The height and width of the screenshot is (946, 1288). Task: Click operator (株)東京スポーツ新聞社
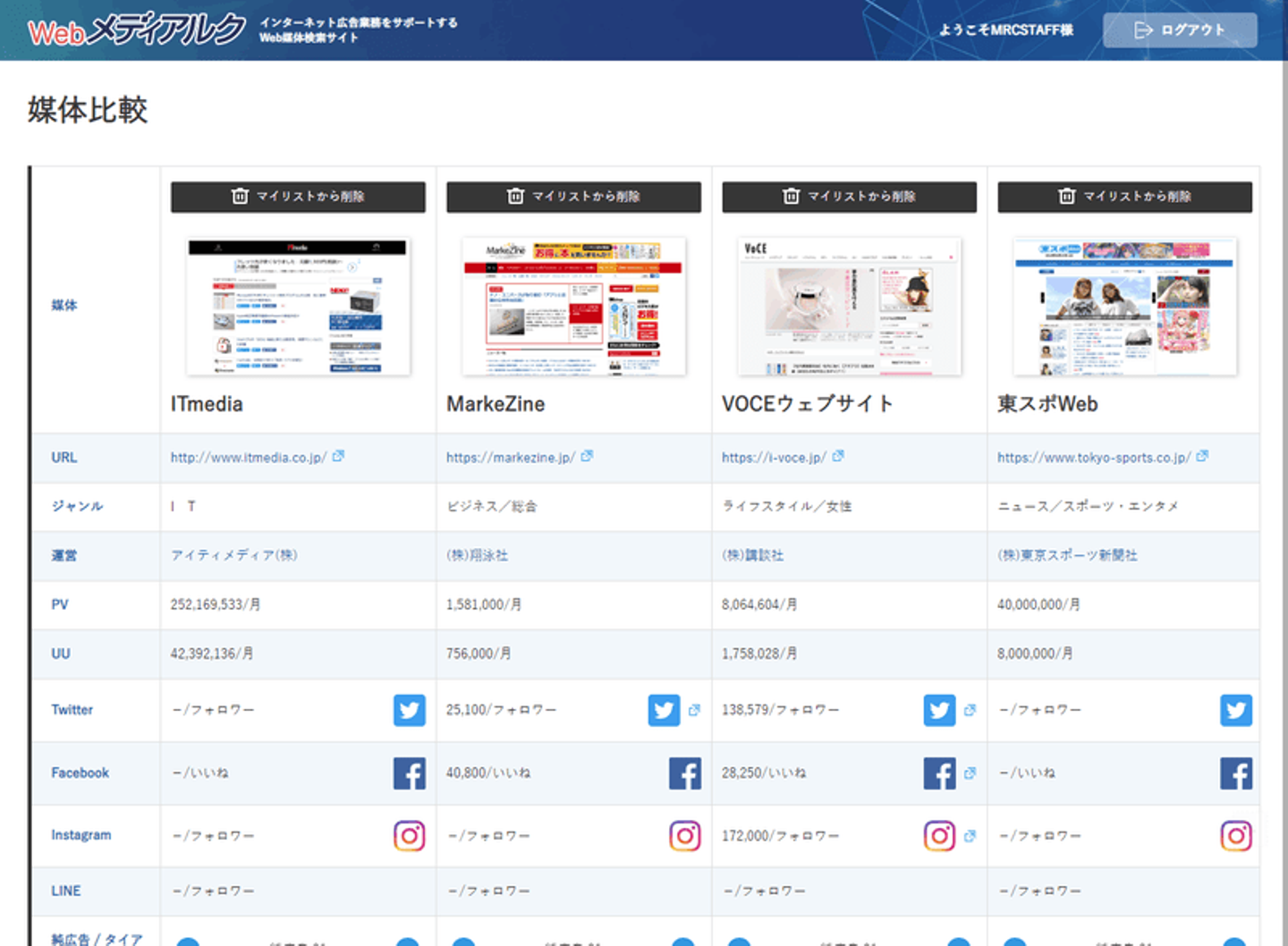click(x=1068, y=555)
